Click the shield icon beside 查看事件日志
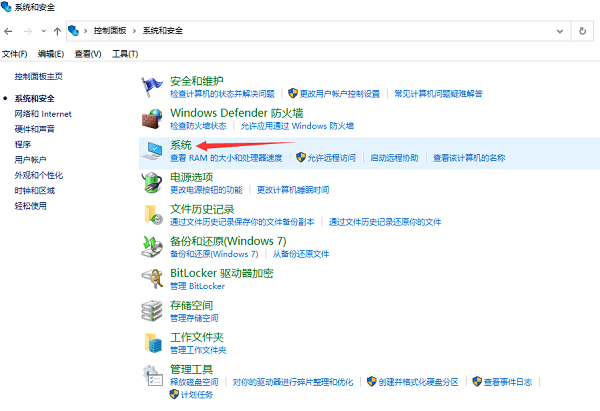Image resolution: width=600 pixels, height=411 pixels. (477, 381)
